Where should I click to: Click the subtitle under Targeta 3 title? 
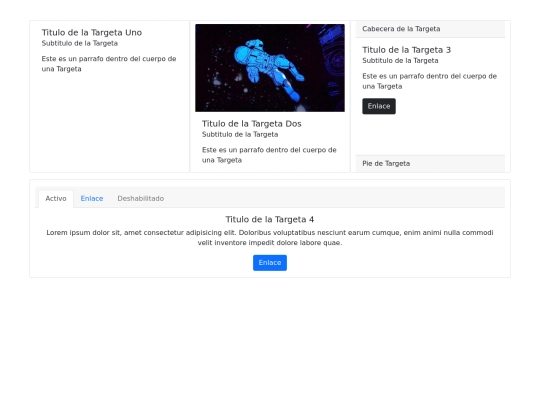pyautogui.click(x=400, y=61)
